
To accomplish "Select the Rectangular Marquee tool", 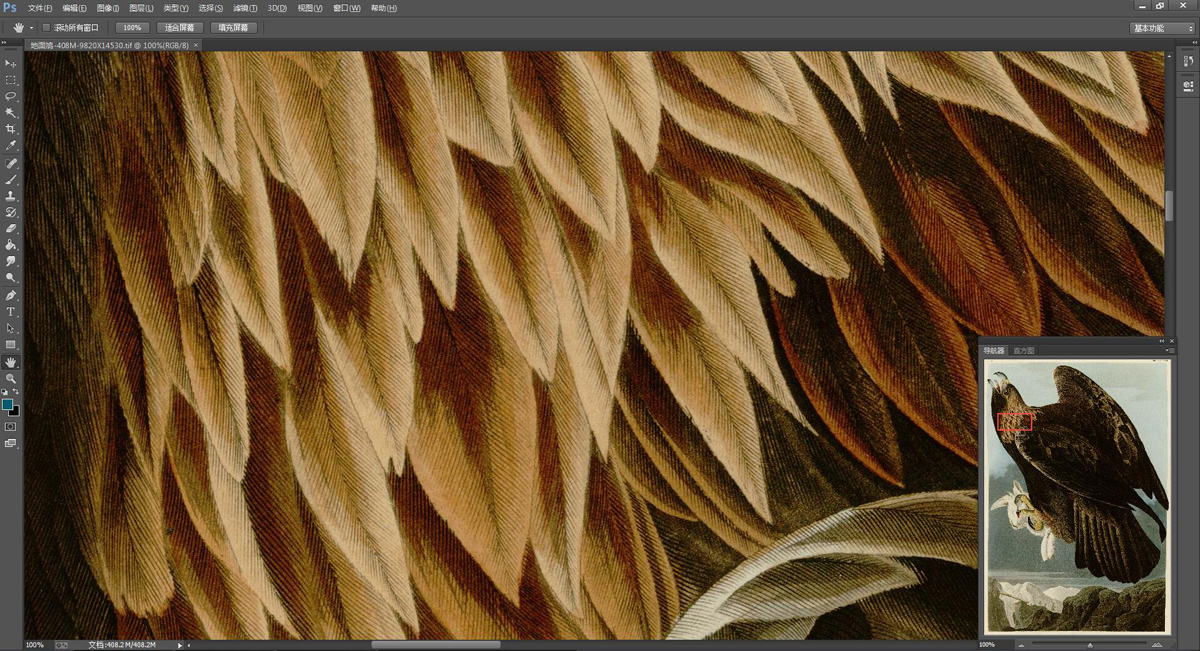I will [x=11, y=80].
